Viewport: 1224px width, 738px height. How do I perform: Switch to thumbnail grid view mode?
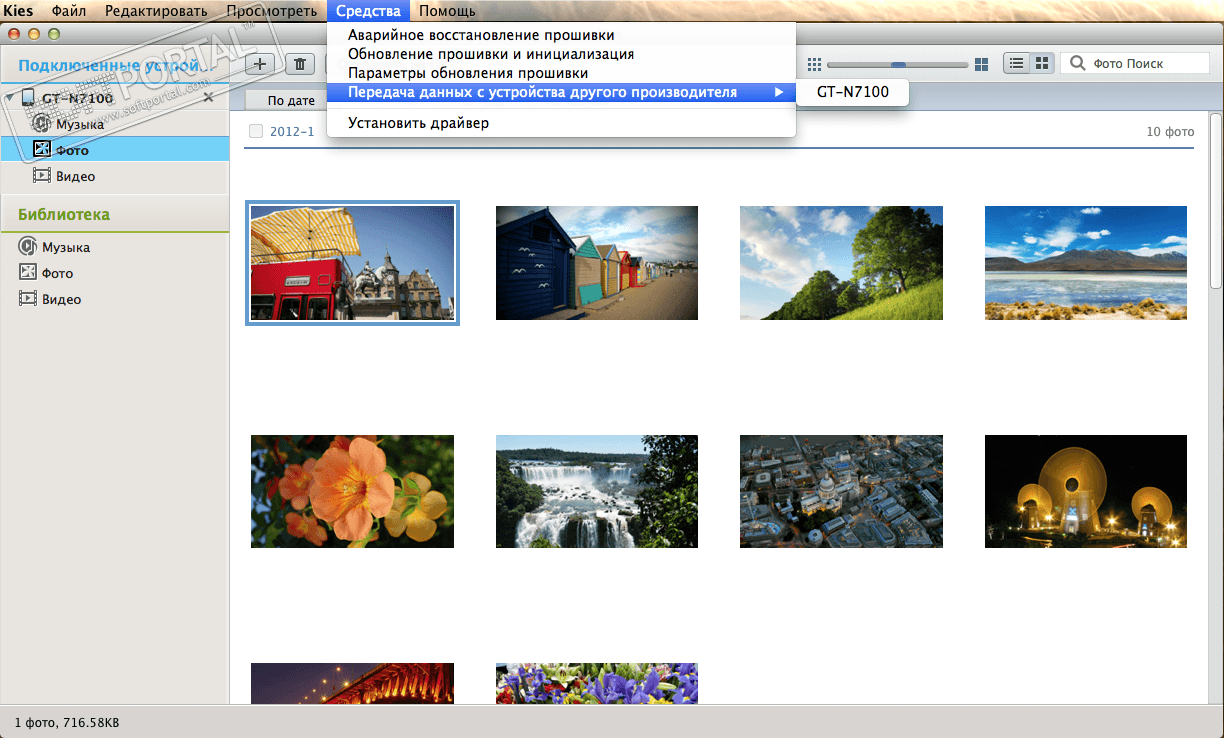point(1042,63)
